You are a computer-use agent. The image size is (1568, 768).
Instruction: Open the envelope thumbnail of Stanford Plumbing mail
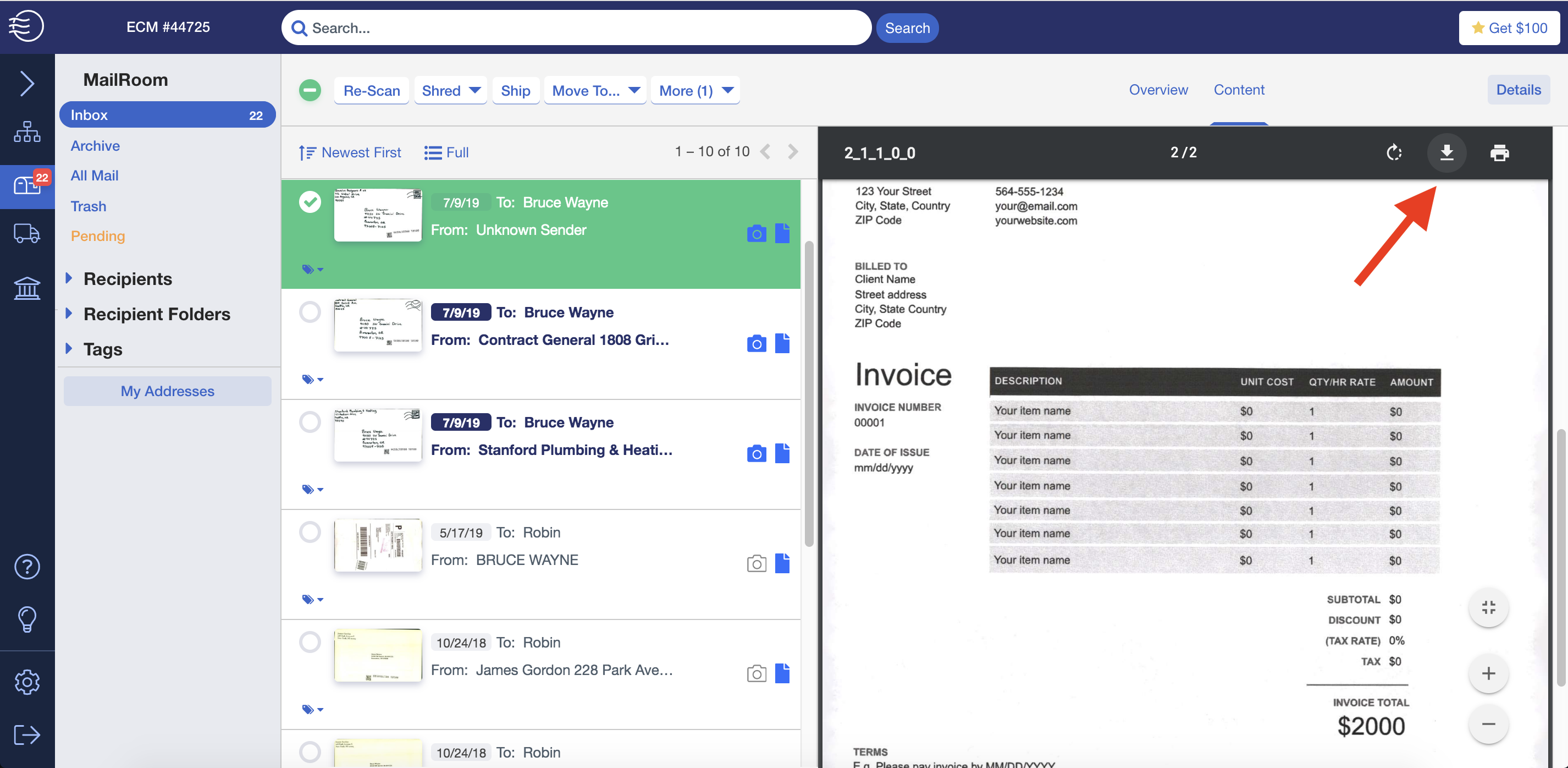(x=377, y=435)
